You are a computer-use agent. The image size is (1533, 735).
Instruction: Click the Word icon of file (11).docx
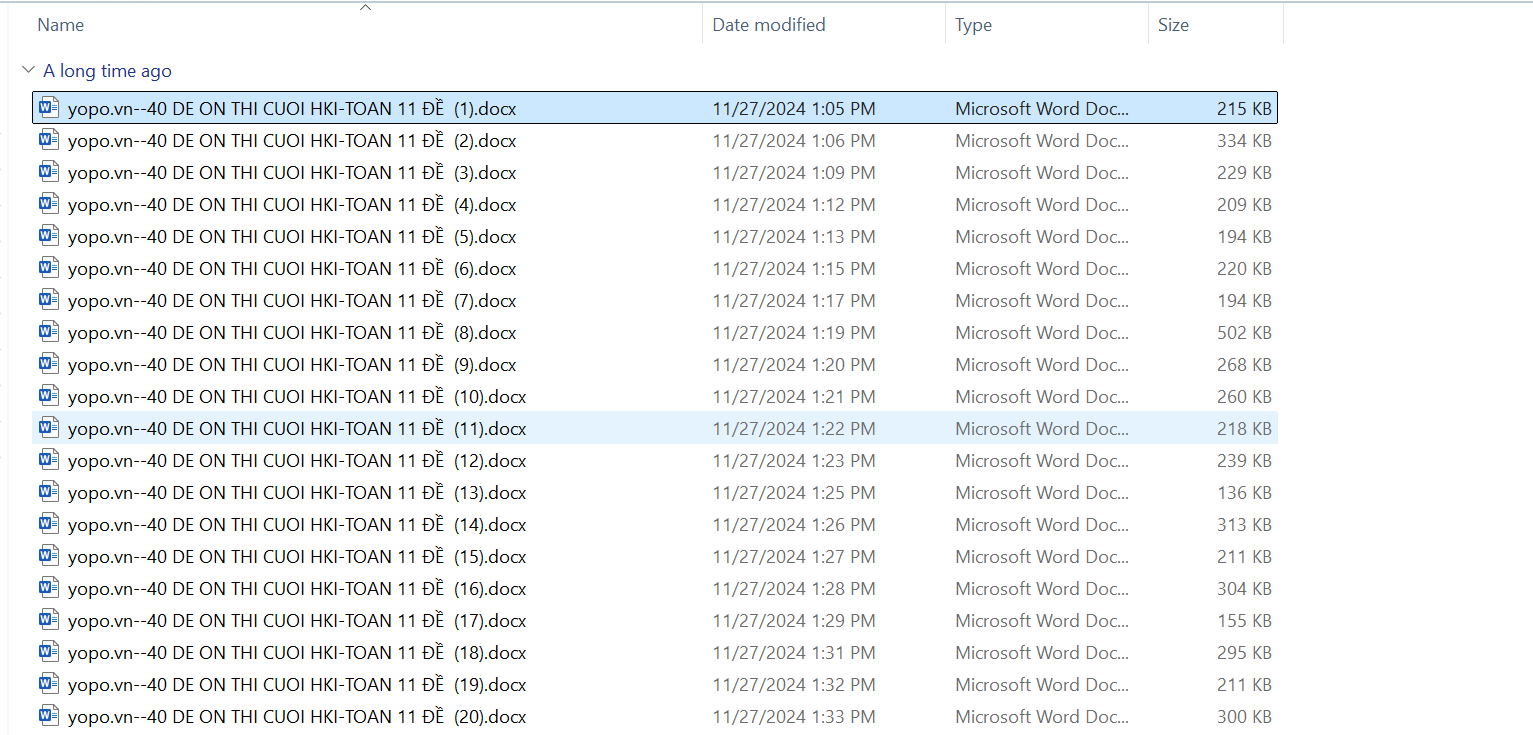(49, 428)
